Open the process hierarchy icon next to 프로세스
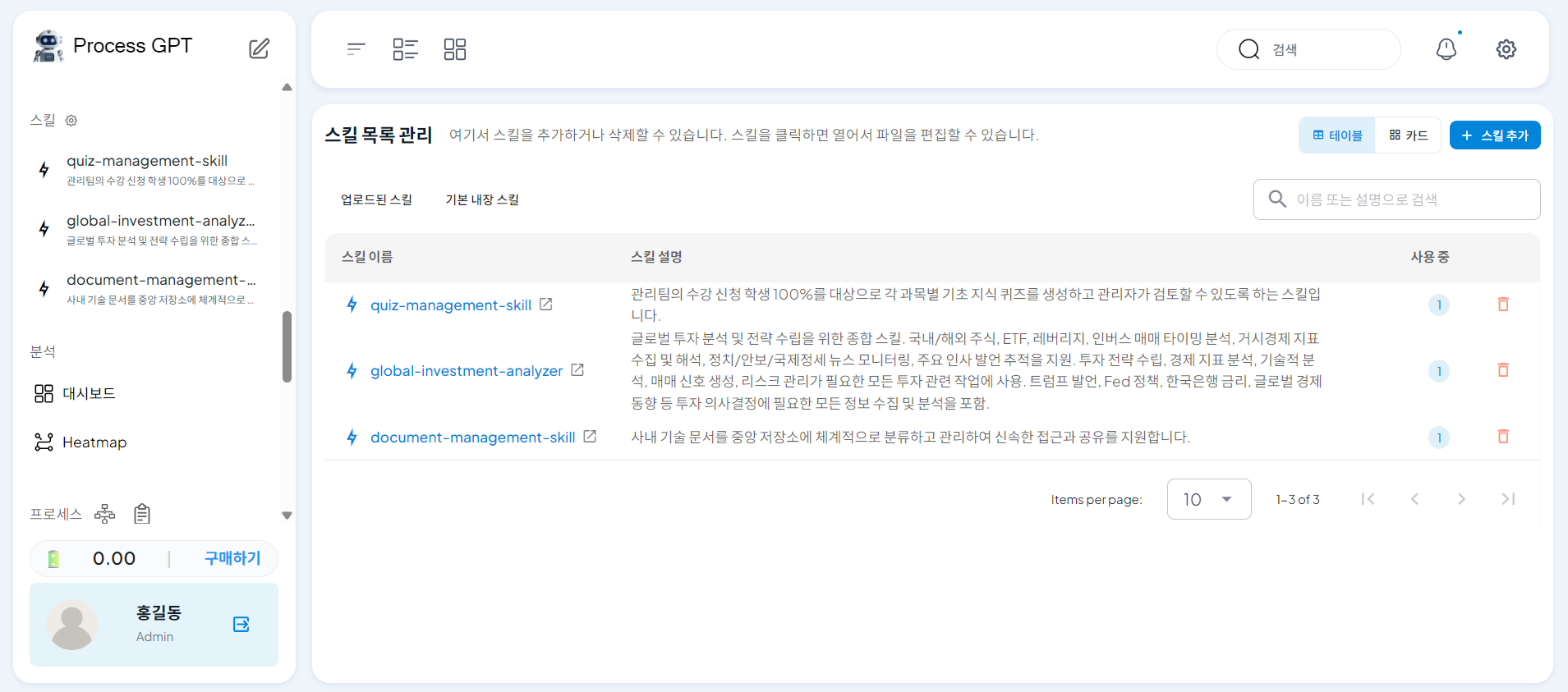The image size is (1568, 692). click(x=105, y=514)
